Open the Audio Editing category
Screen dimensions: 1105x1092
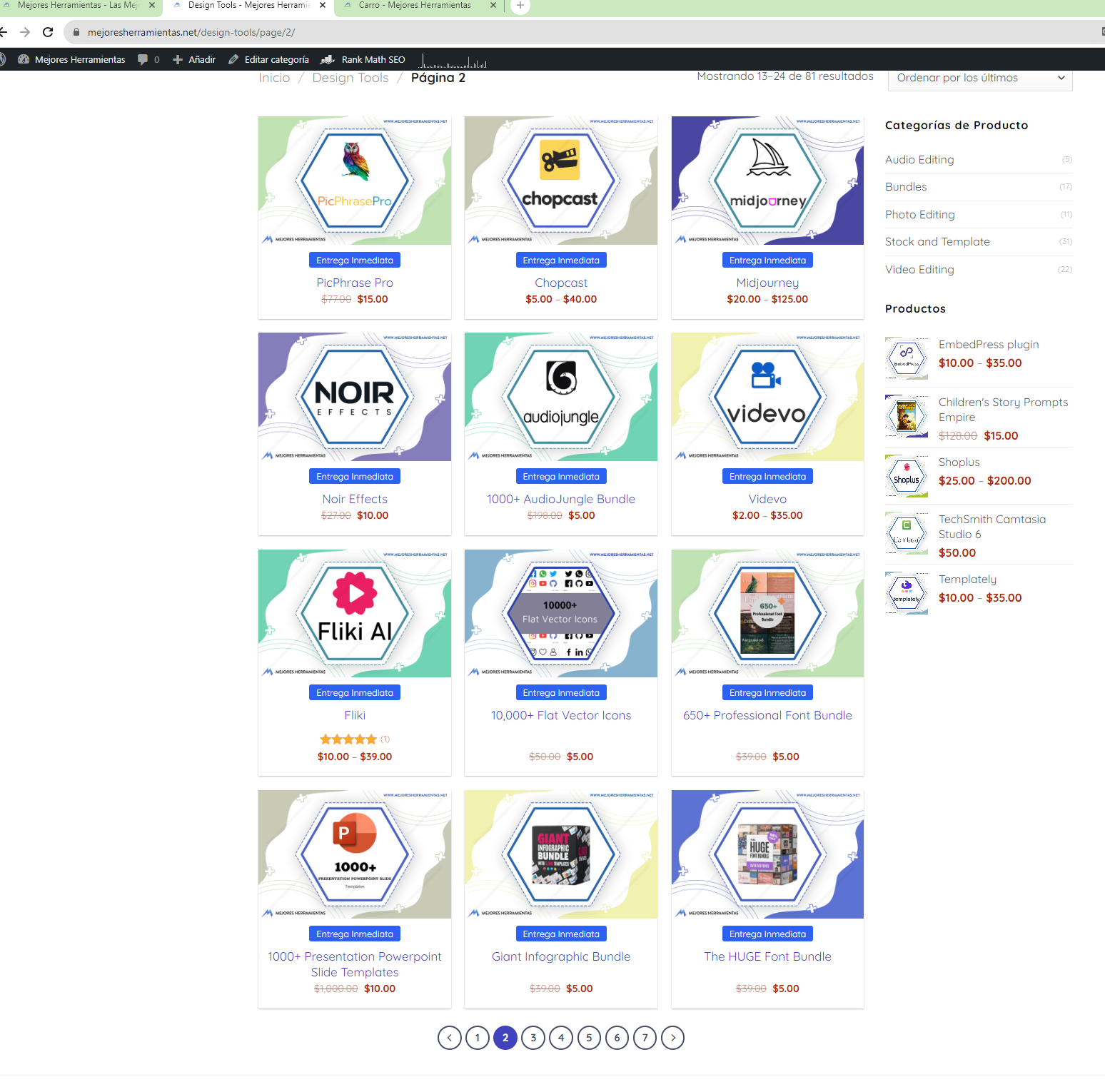tap(919, 160)
